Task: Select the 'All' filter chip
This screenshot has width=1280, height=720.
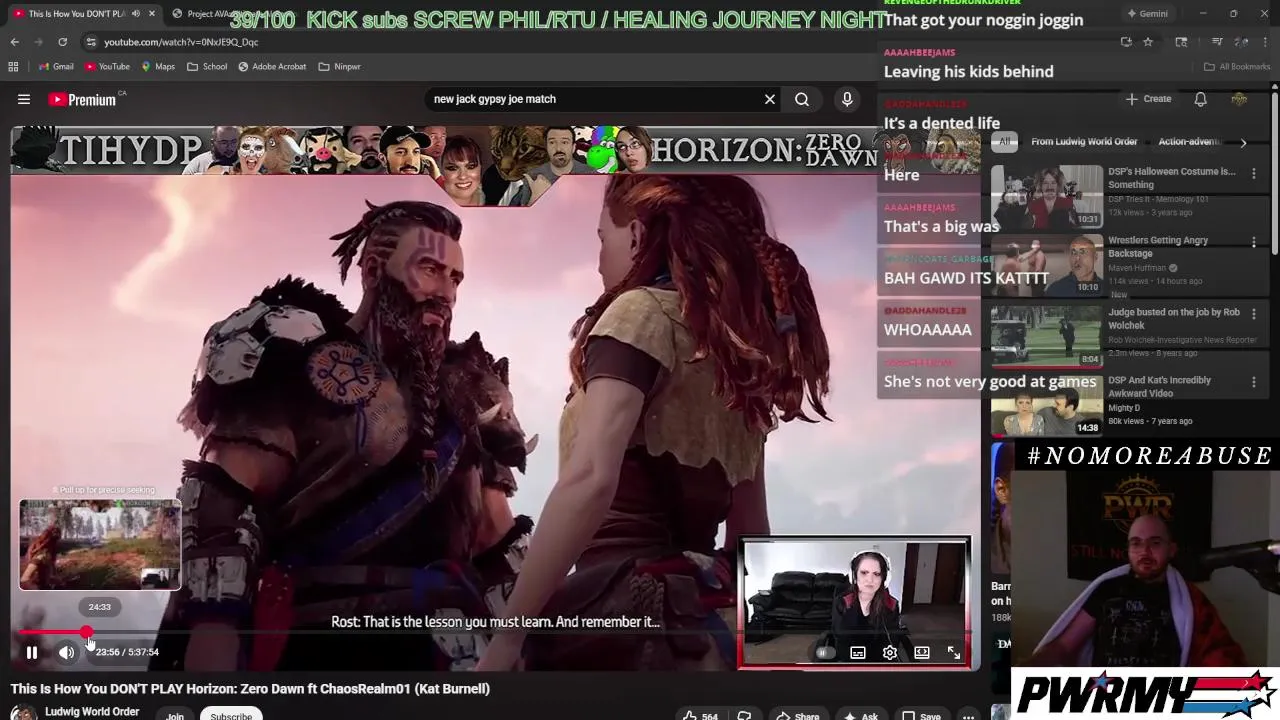Action: [1005, 142]
